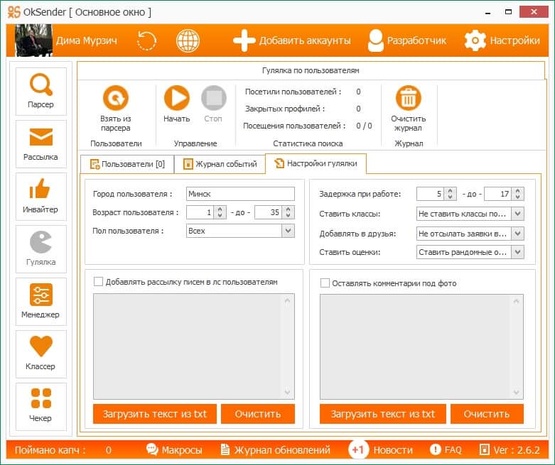Click the comments text area scrollbar

[516, 347]
